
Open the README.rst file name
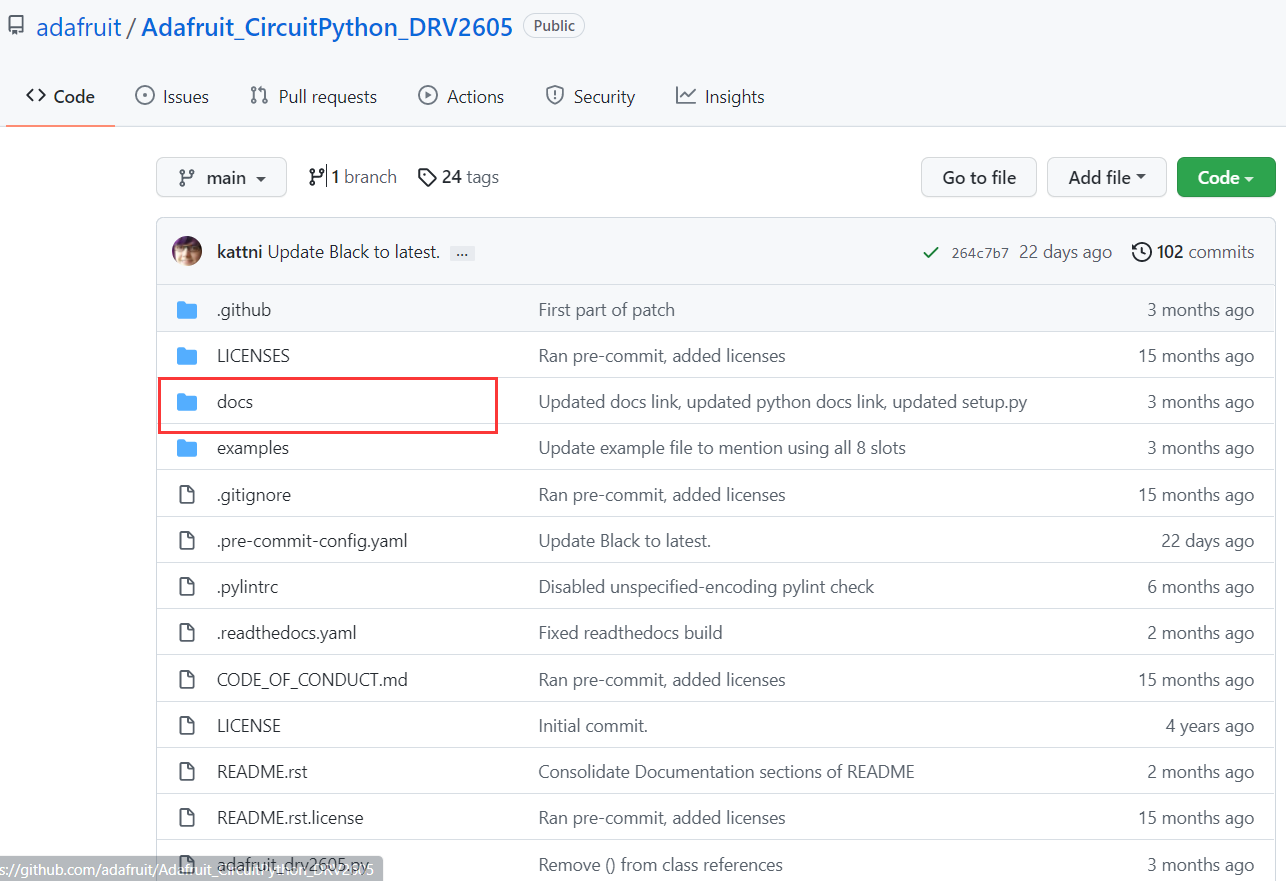coord(262,772)
